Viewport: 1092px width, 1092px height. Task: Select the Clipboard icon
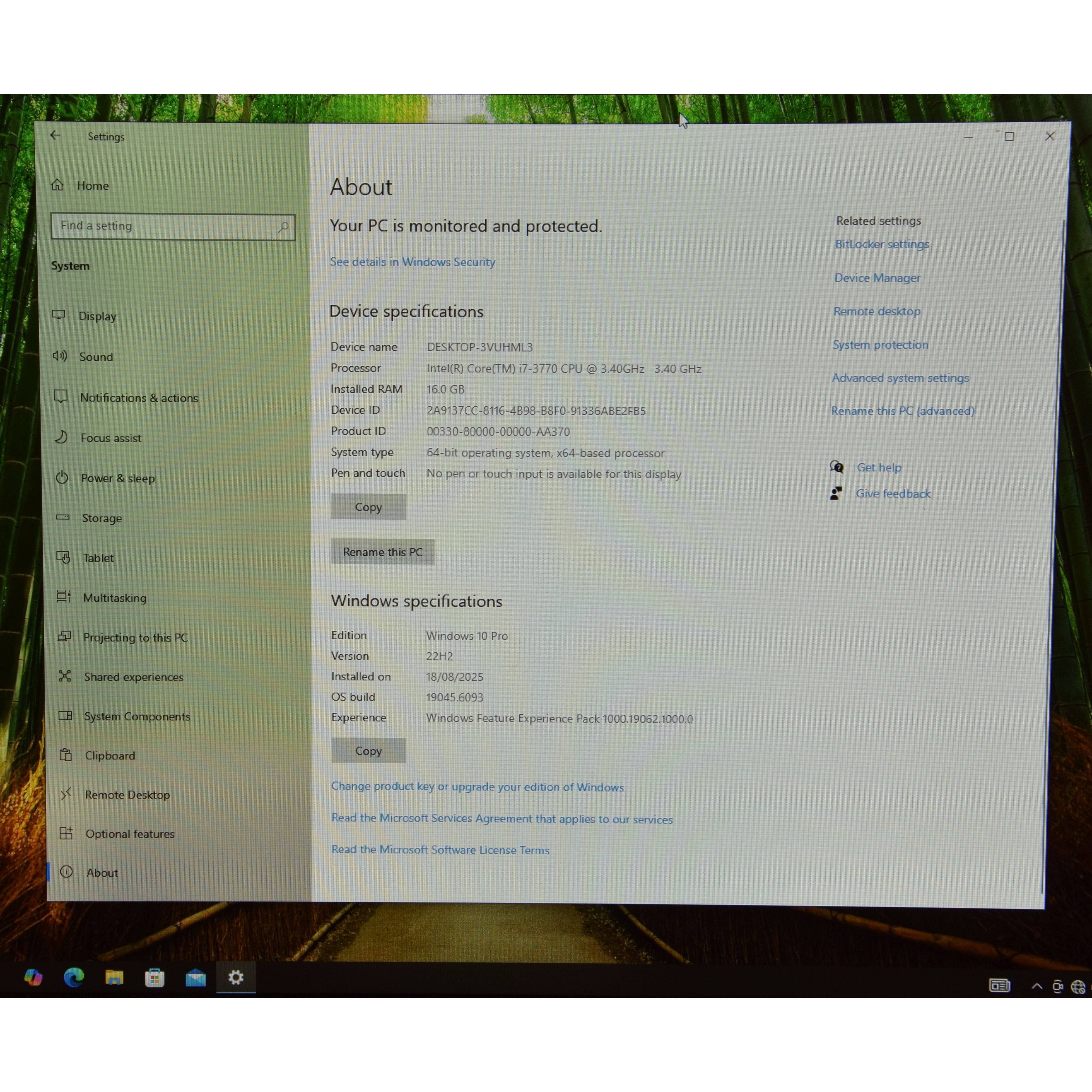(66, 754)
